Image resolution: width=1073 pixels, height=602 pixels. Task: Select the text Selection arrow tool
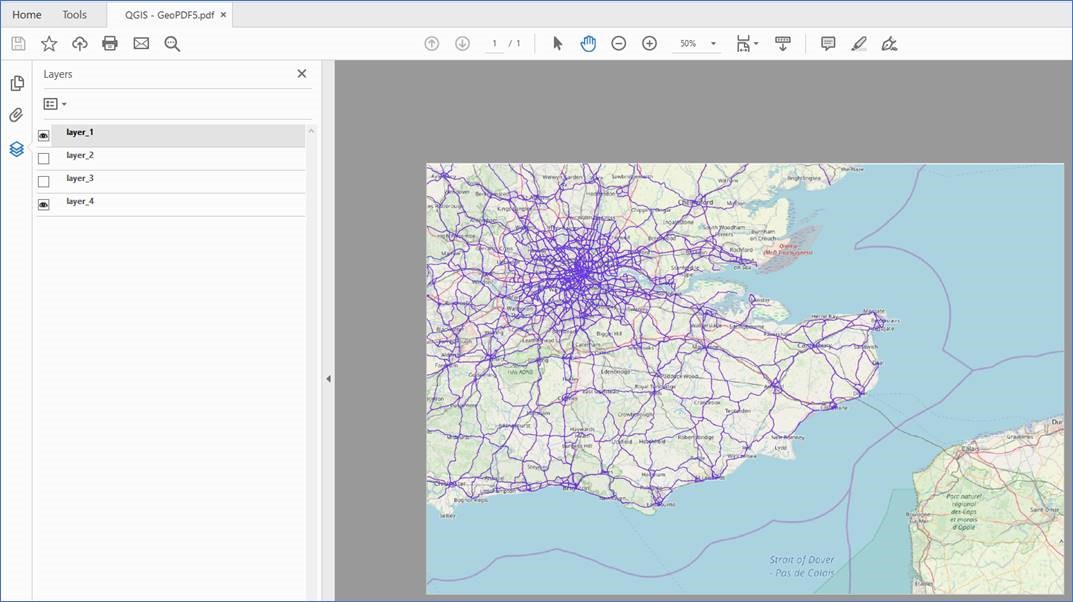pos(557,43)
